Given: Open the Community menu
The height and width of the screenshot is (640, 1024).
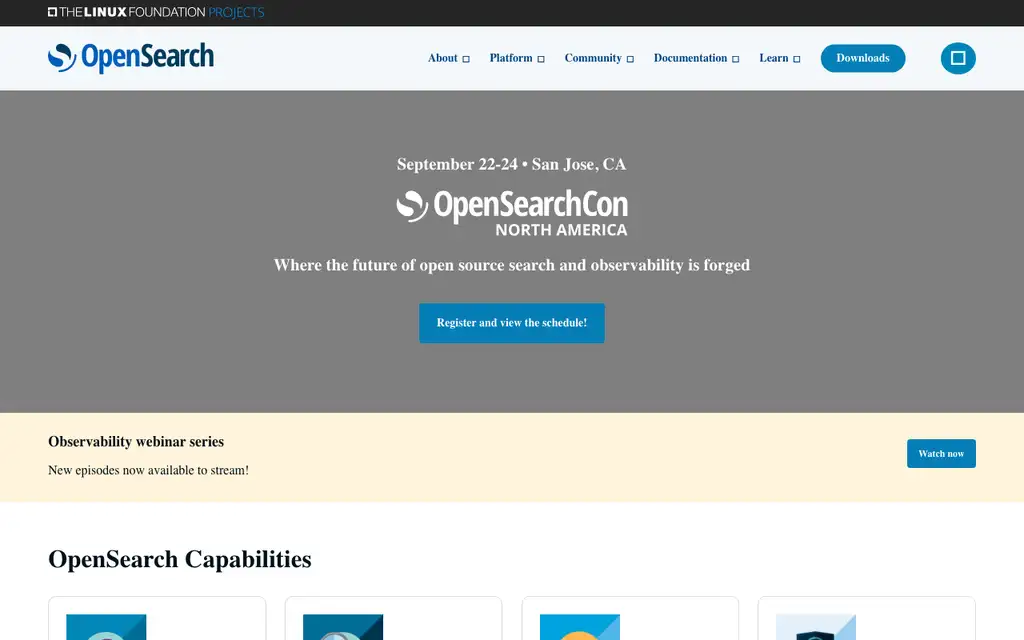Looking at the screenshot, I should coord(593,58).
